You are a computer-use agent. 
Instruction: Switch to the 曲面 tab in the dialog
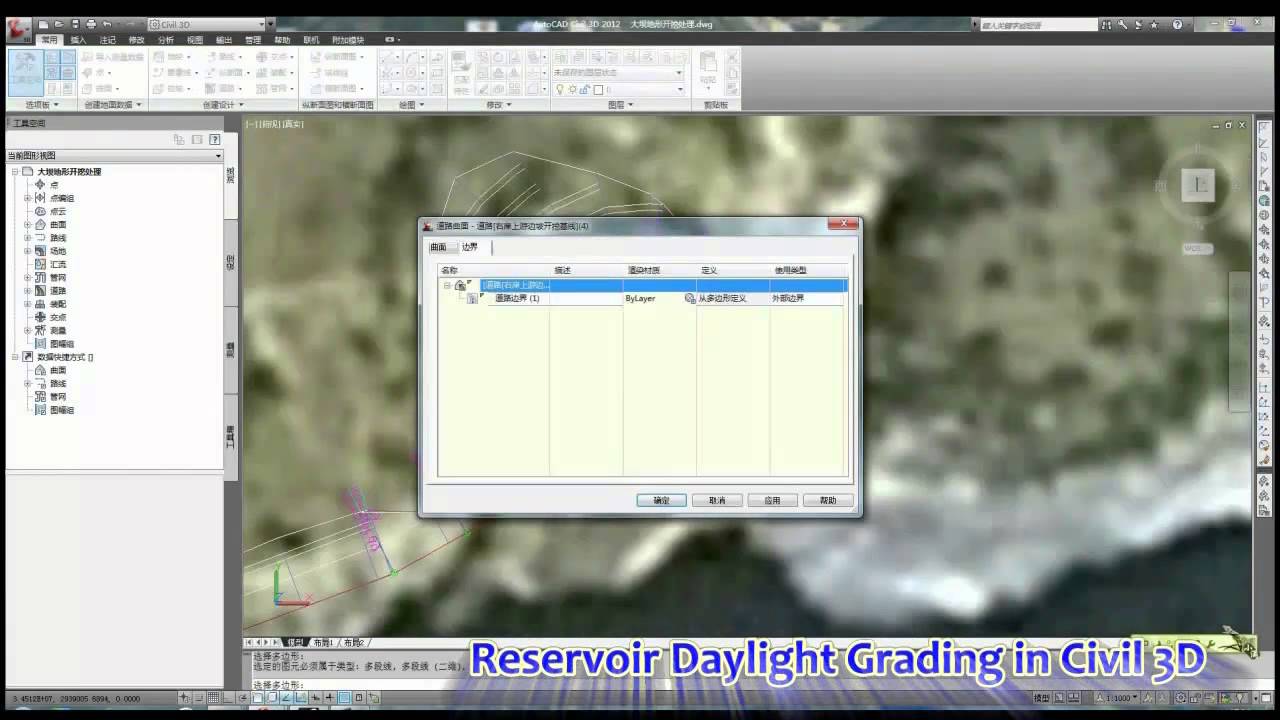tap(439, 247)
